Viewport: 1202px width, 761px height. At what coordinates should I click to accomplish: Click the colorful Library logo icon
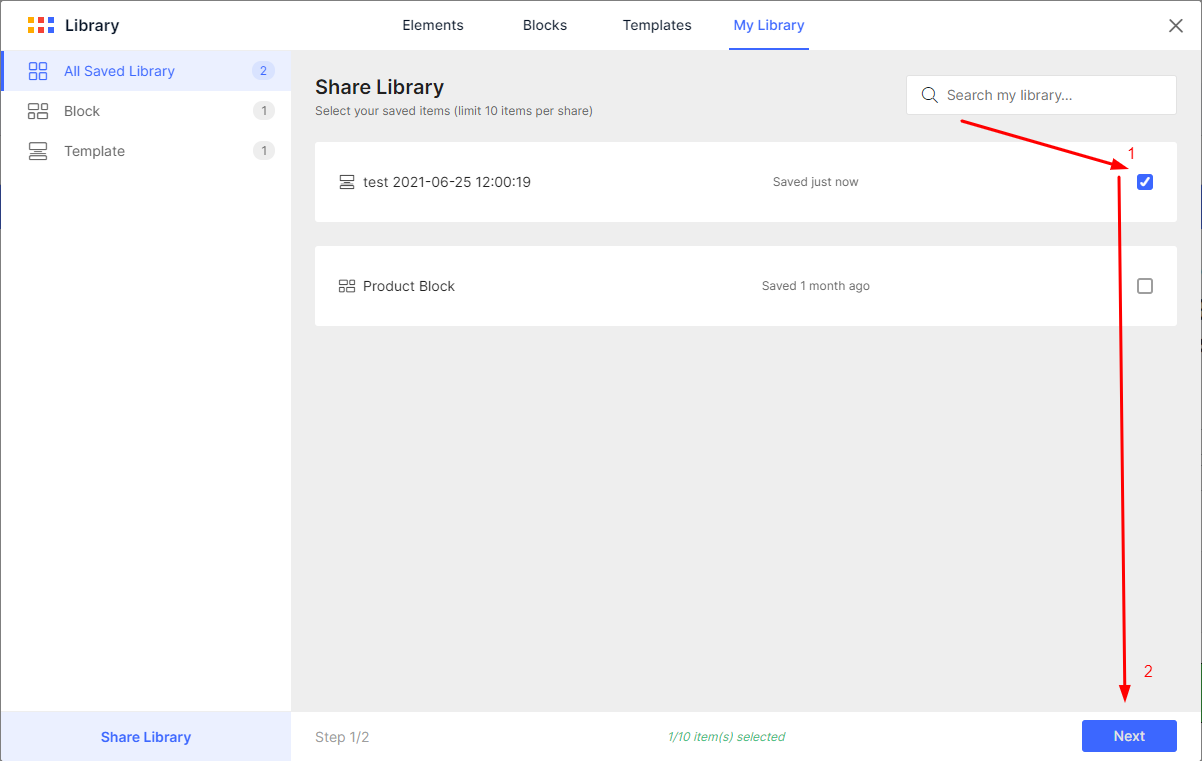(41, 25)
